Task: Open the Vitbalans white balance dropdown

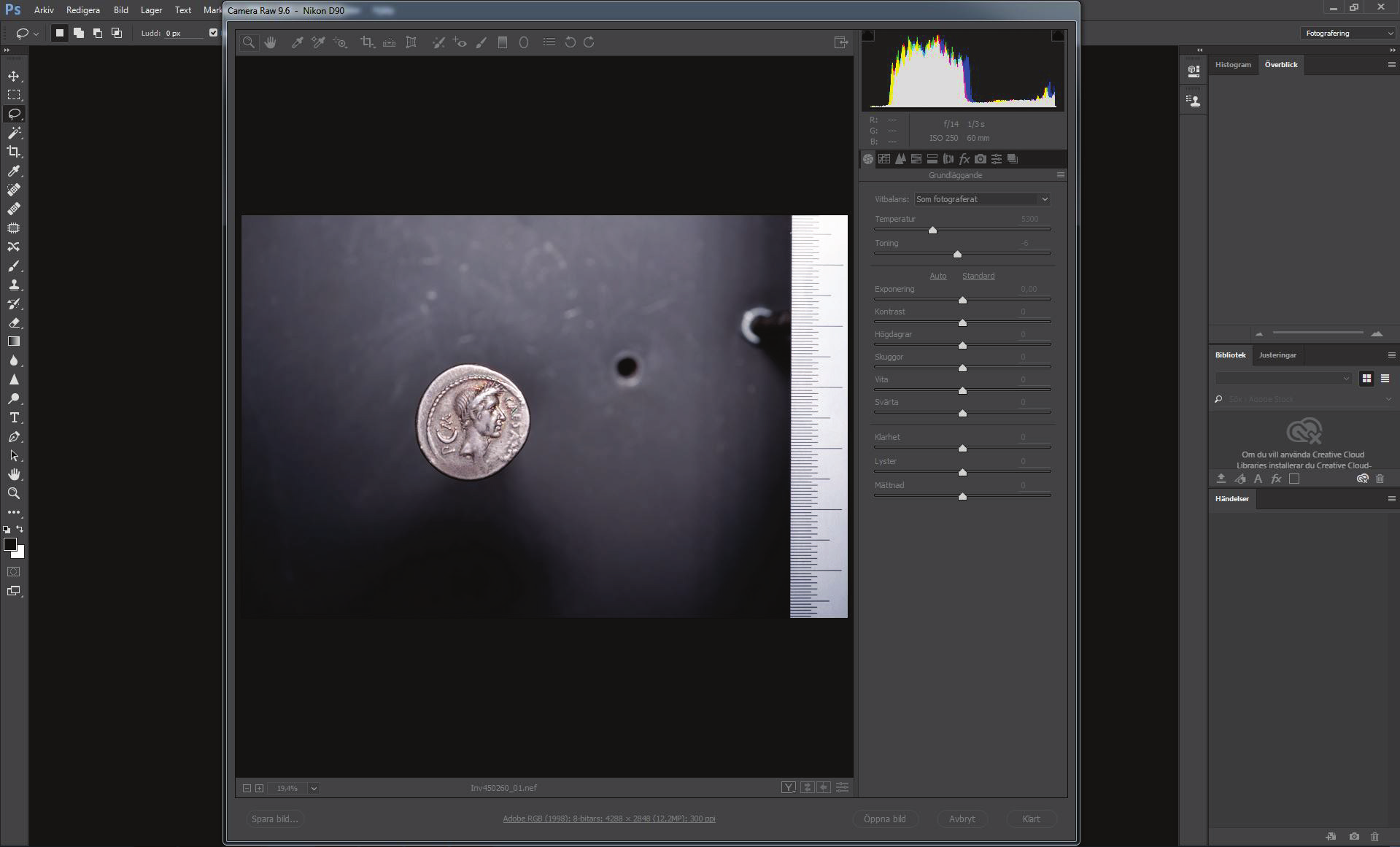Action: 983,199
